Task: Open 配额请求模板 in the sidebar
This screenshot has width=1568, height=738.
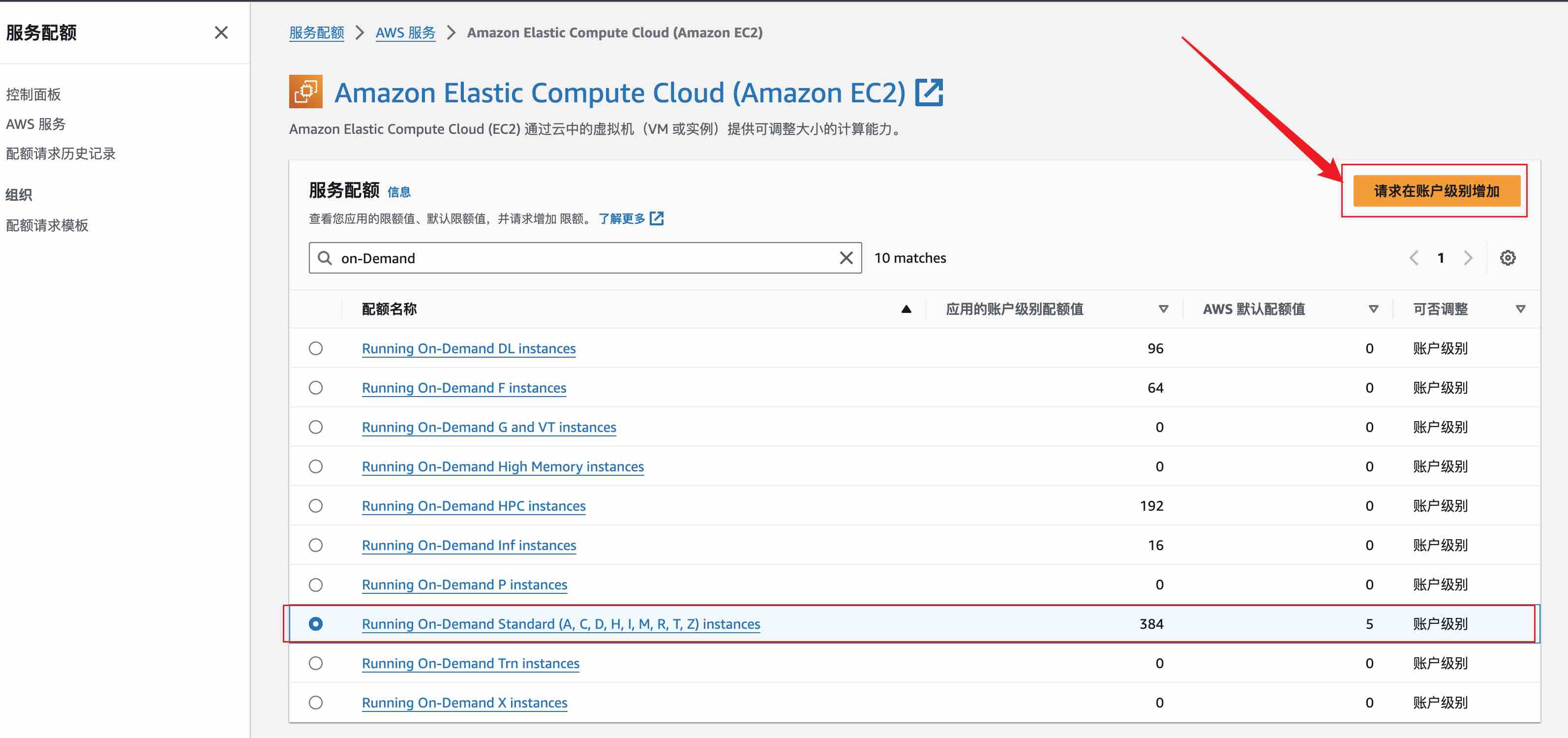Action: pyautogui.click(x=48, y=225)
